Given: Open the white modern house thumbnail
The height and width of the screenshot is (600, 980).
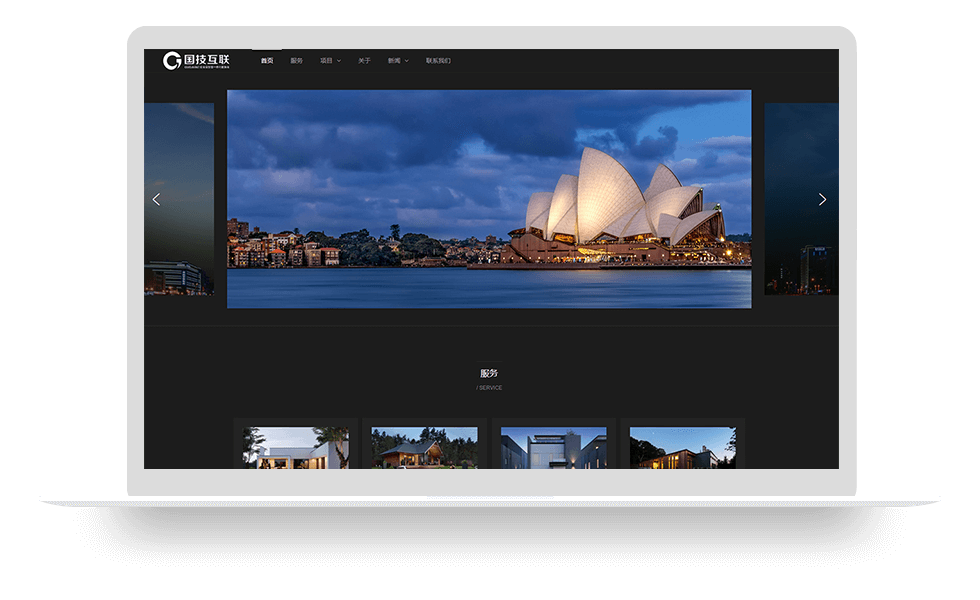Looking at the screenshot, I should (295, 448).
